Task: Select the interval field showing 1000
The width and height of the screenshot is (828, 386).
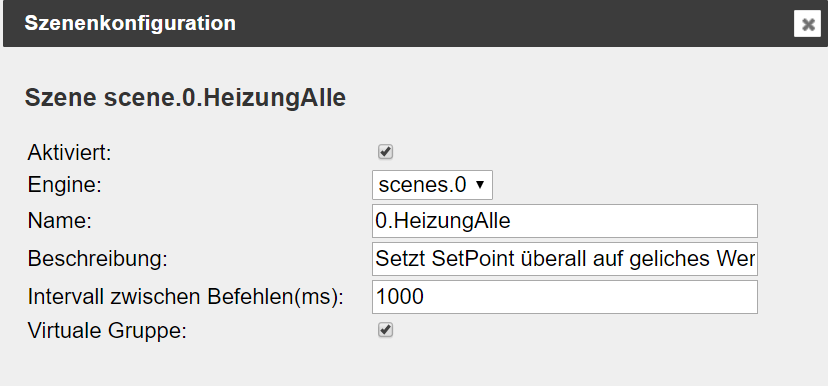Action: pos(564,297)
